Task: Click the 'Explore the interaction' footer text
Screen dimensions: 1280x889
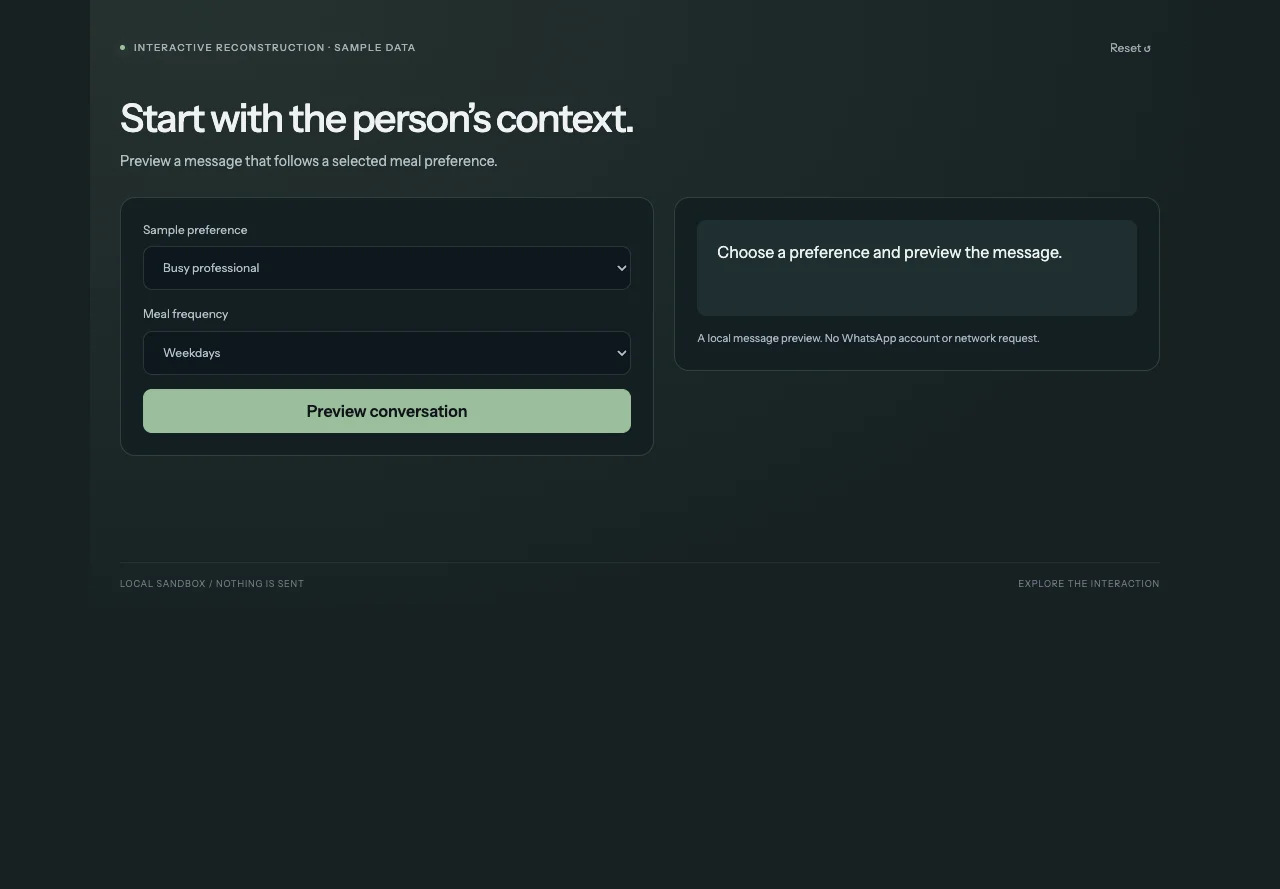Action: click(1089, 583)
